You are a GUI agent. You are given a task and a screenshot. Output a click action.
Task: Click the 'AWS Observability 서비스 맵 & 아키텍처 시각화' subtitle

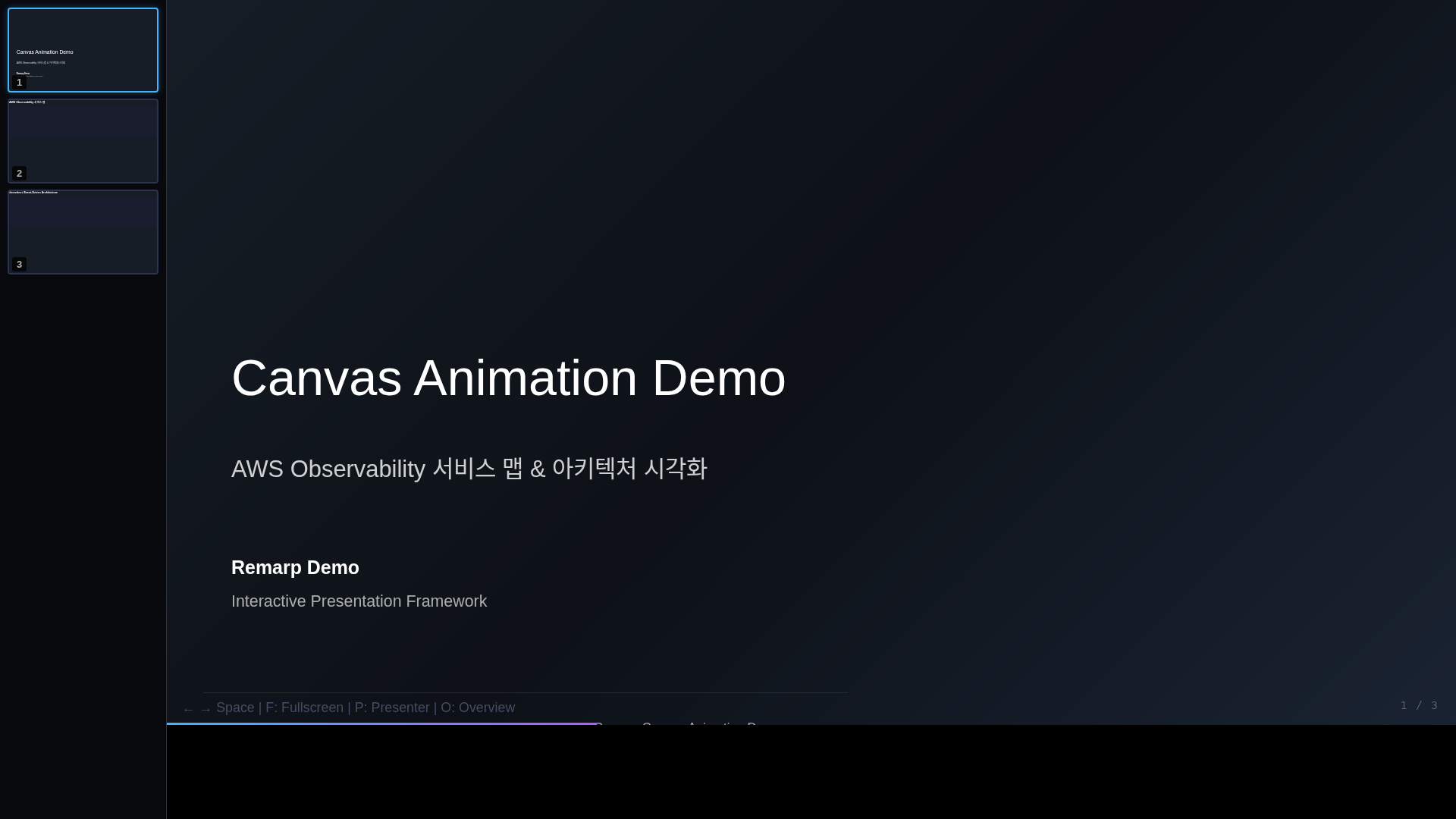point(469,468)
